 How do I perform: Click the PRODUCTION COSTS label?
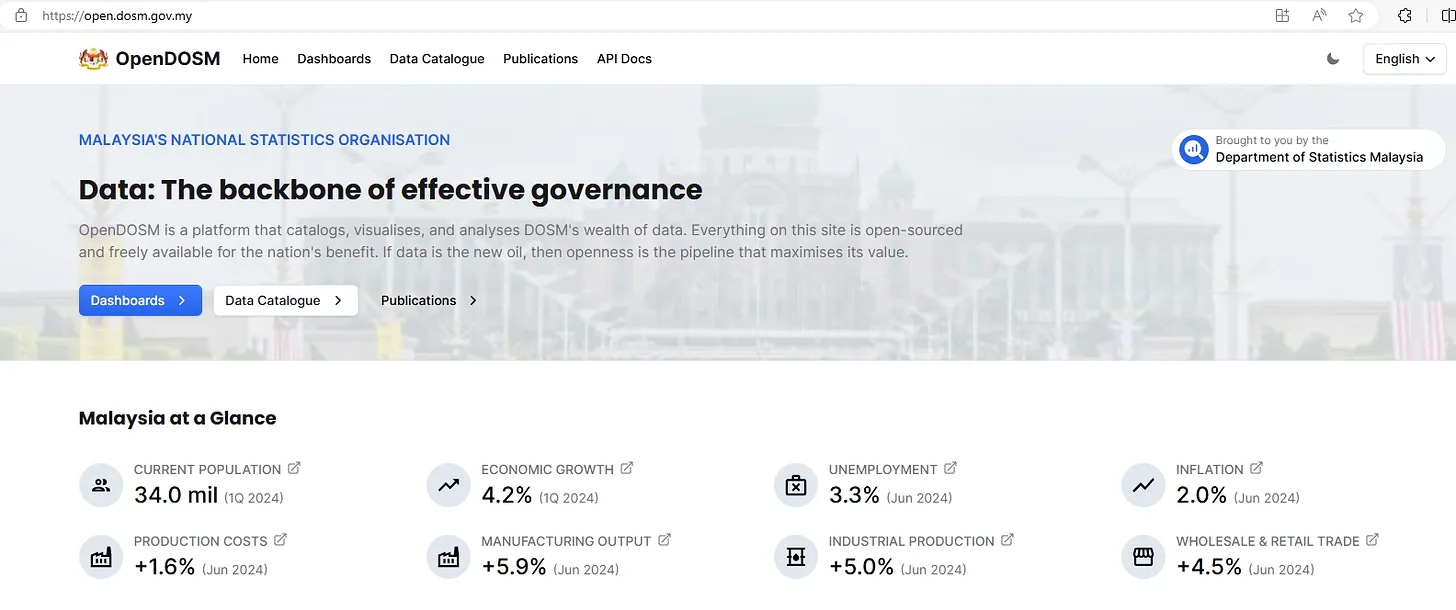[x=201, y=541]
